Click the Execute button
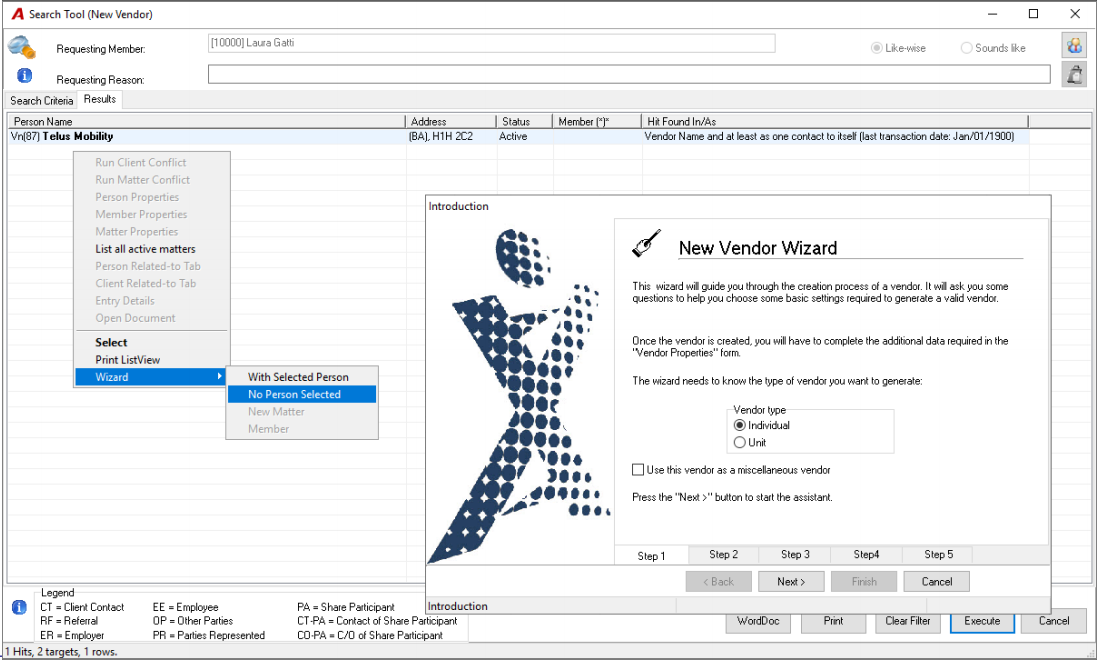The width and height of the screenshot is (1100, 660). 982,621
